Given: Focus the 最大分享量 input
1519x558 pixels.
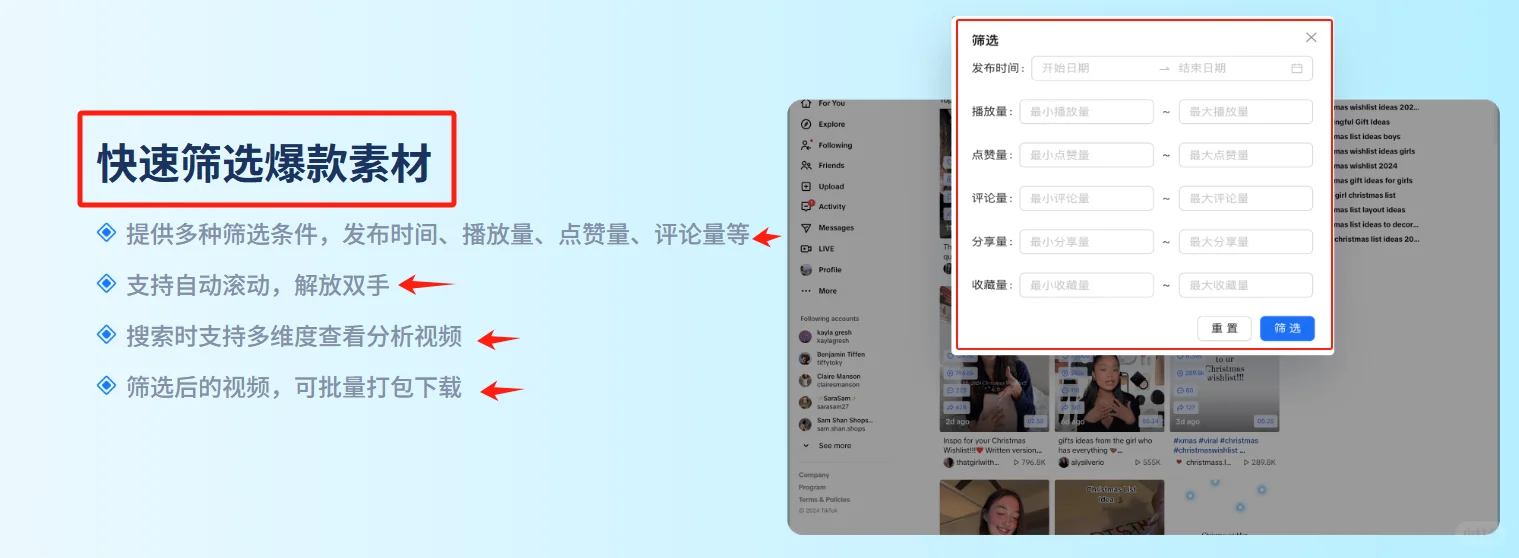Looking at the screenshot, I should click(1245, 242).
